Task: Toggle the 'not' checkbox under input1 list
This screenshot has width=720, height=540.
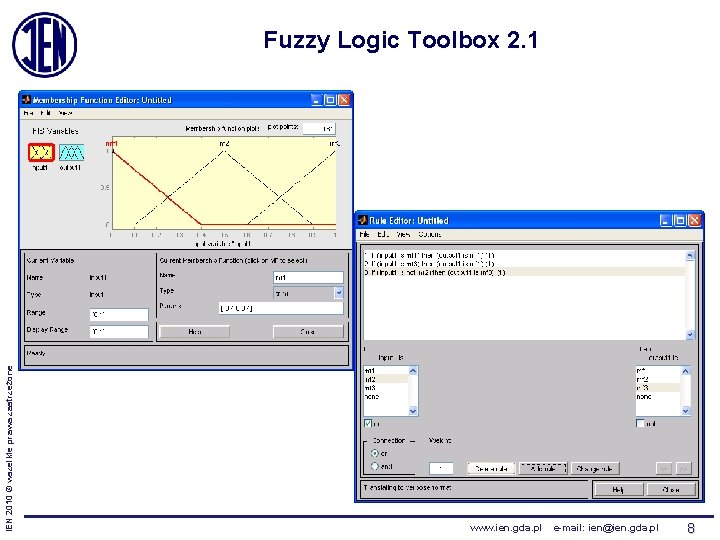Action: pos(368,423)
